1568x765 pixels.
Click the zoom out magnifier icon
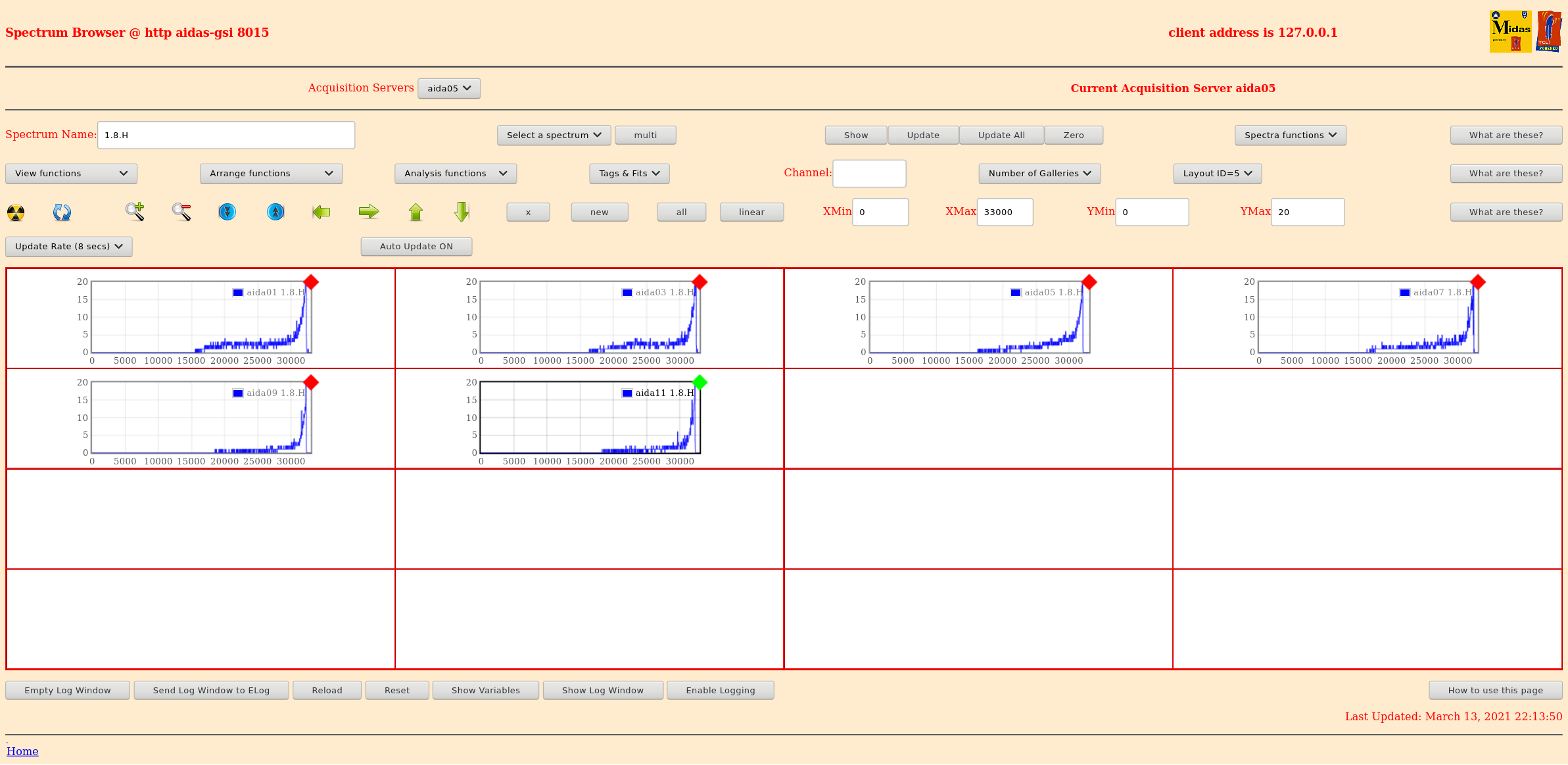(x=181, y=212)
